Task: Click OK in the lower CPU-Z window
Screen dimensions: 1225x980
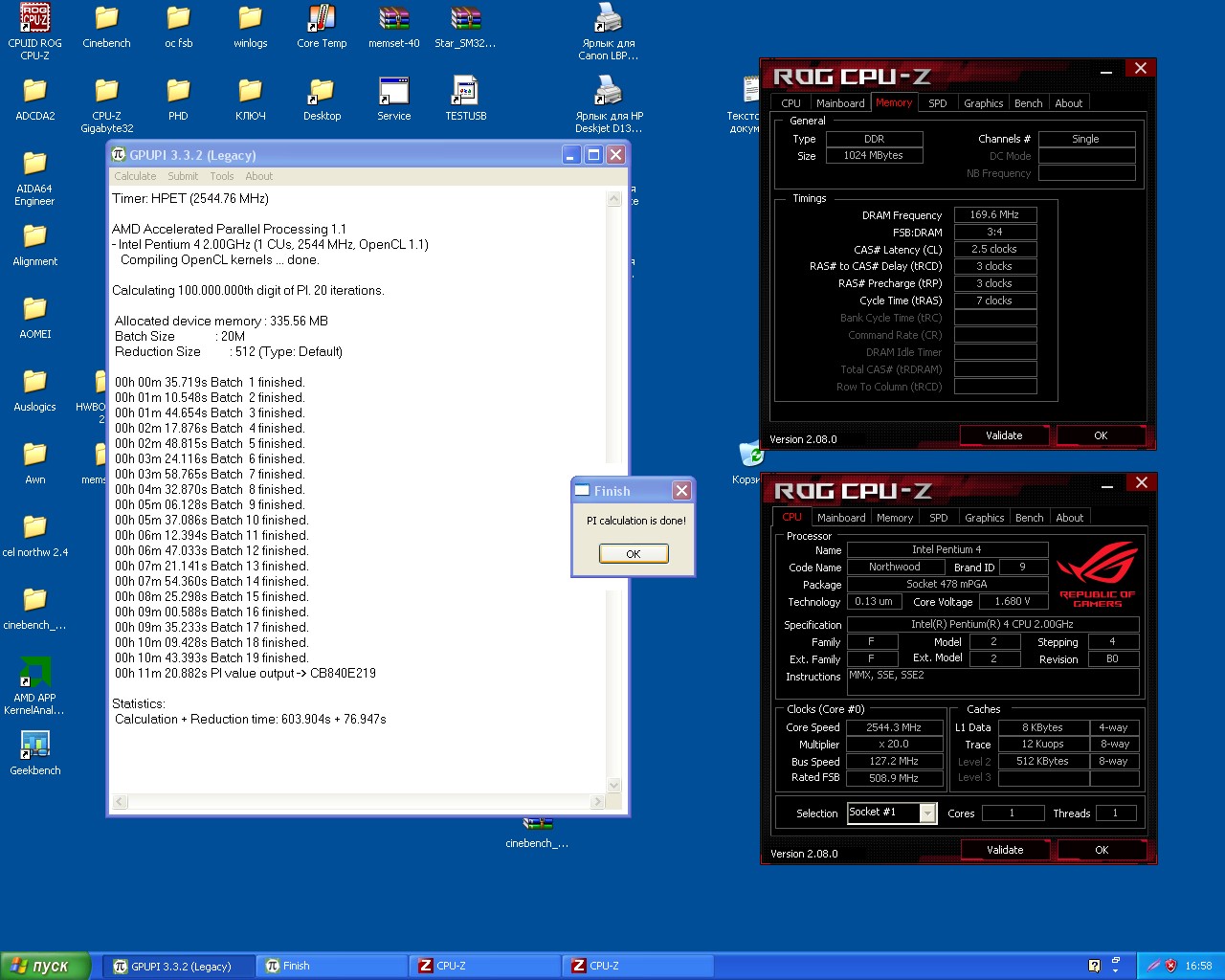Action: (x=1102, y=850)
